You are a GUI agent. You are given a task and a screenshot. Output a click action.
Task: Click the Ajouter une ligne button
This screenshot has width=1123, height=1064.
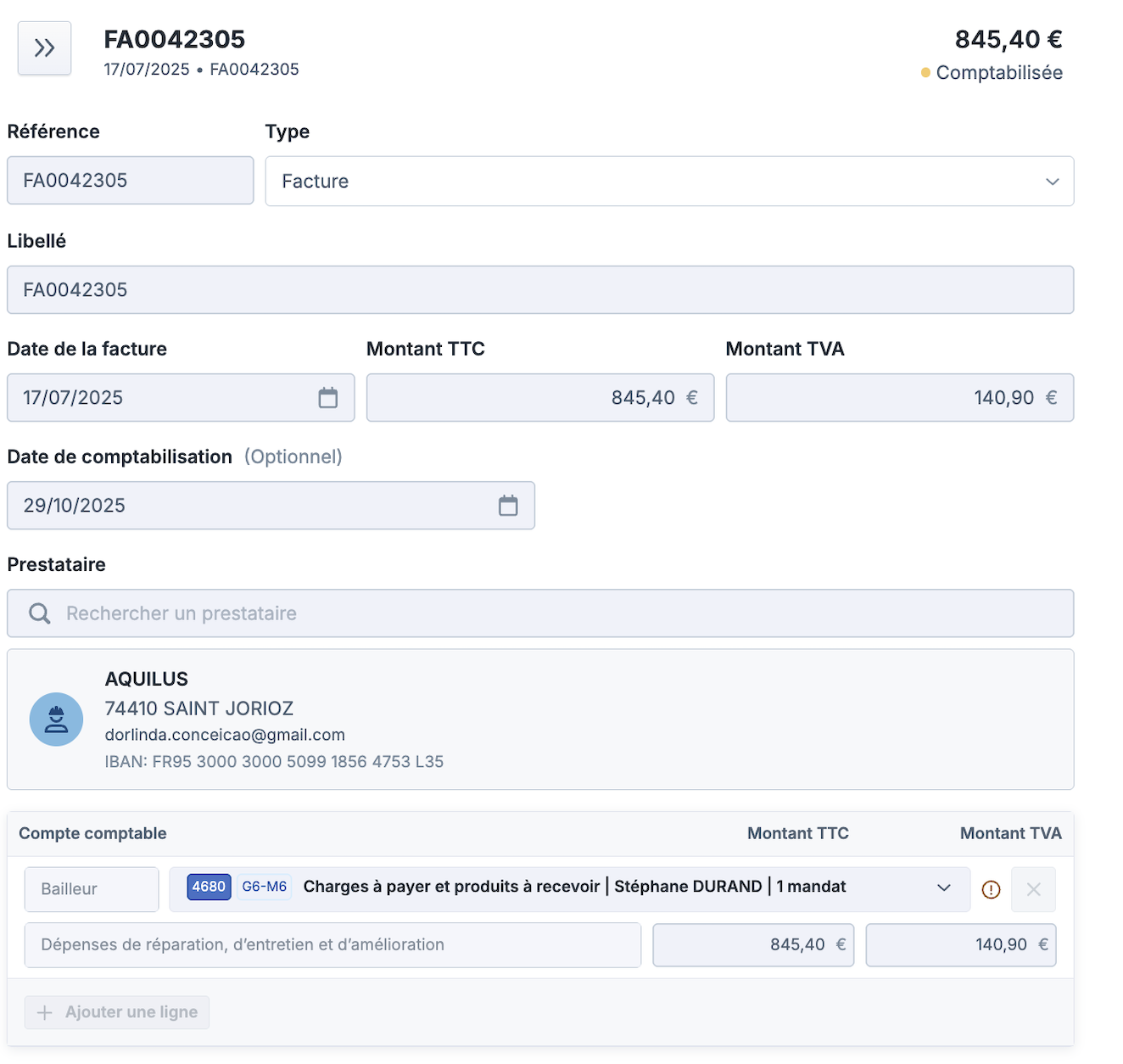(117, 1012)
